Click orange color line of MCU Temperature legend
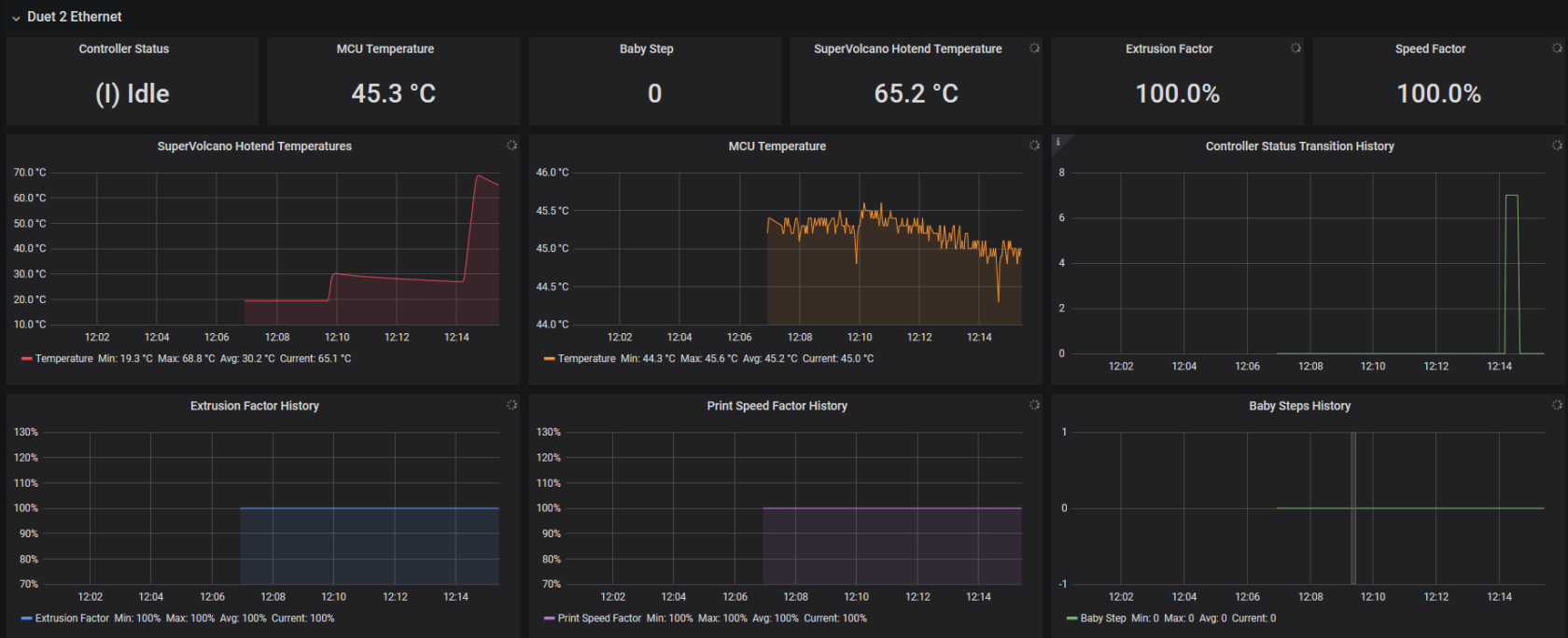Viewport: 1568px width, 638px height. point(550,359)
